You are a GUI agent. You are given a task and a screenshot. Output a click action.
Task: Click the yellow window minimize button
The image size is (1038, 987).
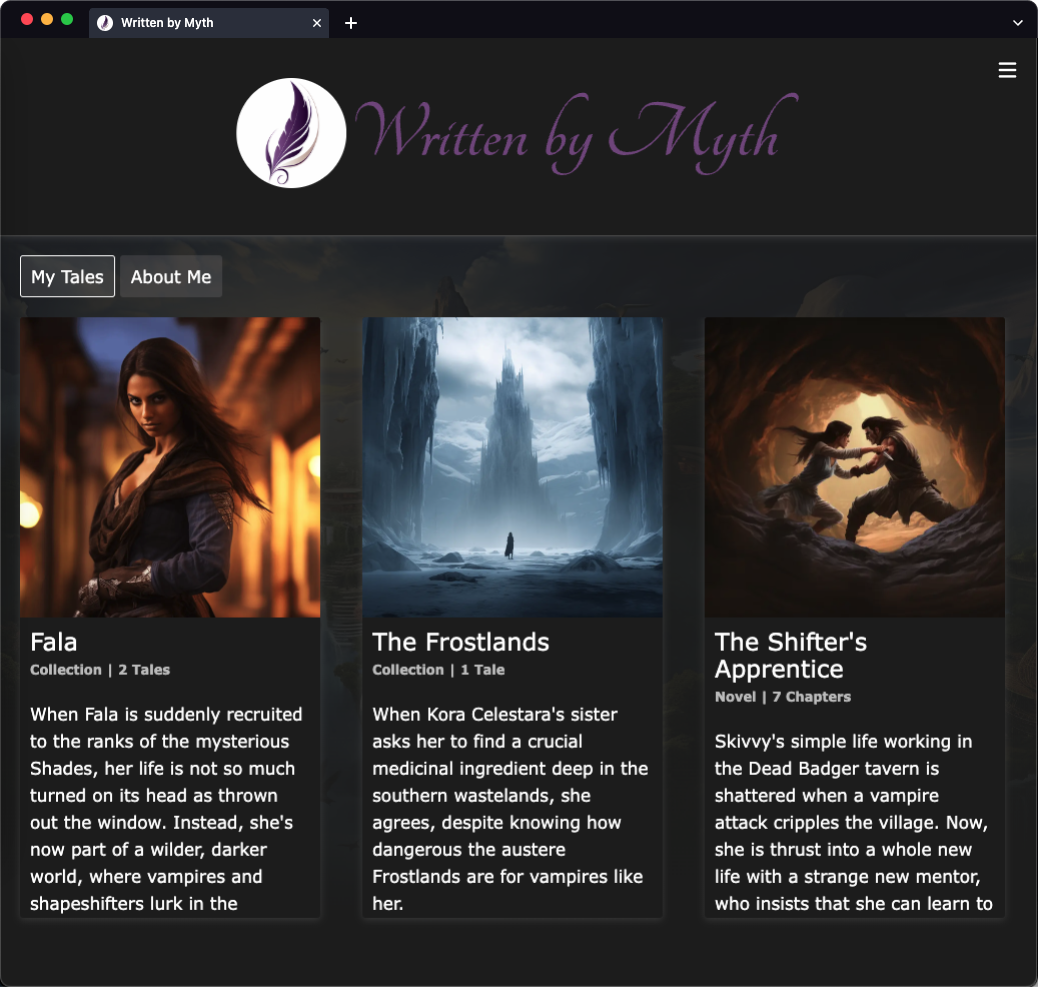[47, 19]
